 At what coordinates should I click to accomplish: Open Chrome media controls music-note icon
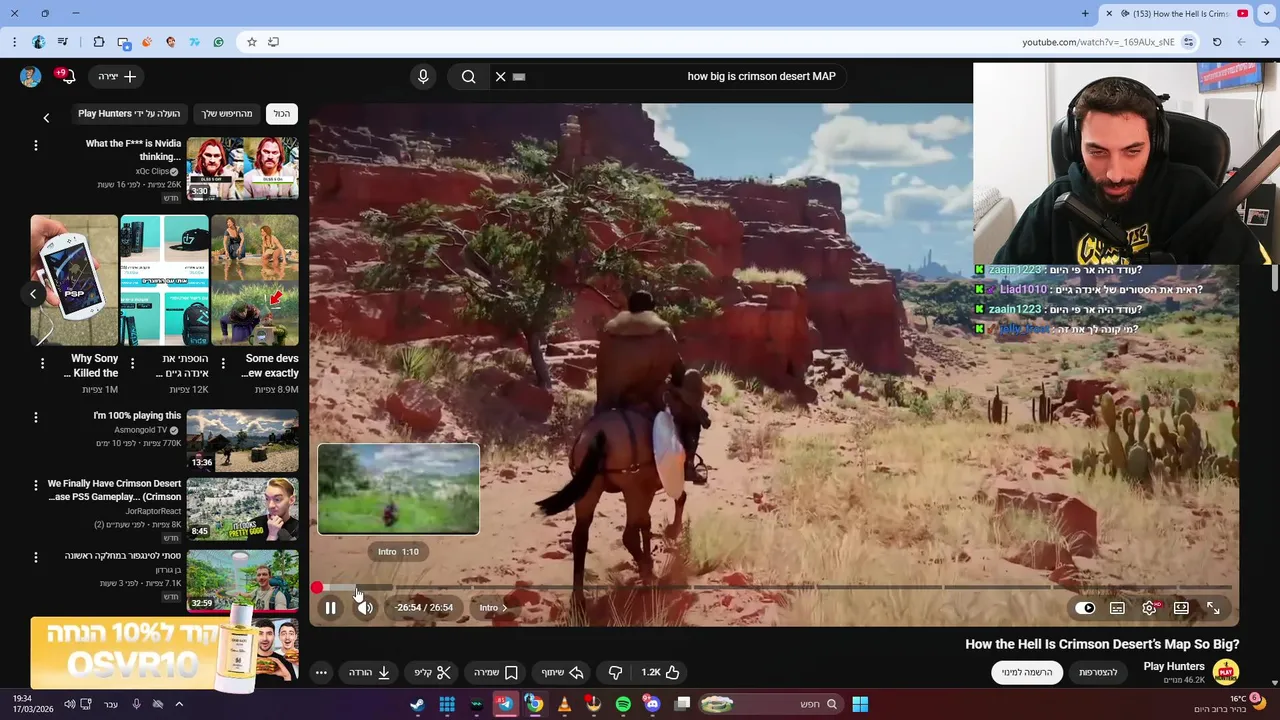[x=63, y=42]
